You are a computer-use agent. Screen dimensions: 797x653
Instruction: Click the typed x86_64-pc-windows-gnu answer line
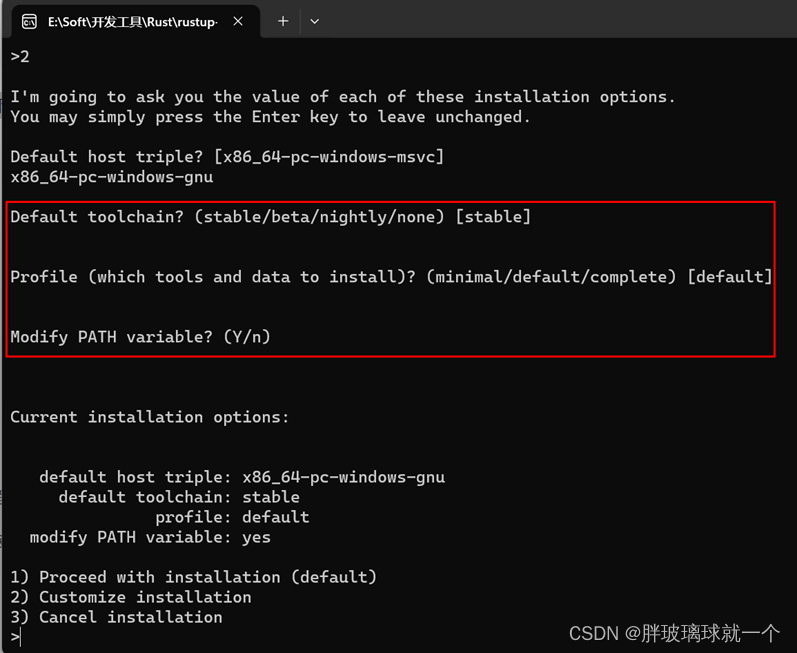[112, 177]
